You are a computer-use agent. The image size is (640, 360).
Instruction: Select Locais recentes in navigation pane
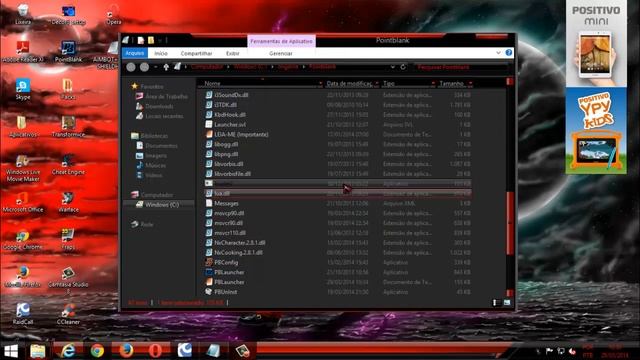(x=159, y=116)
